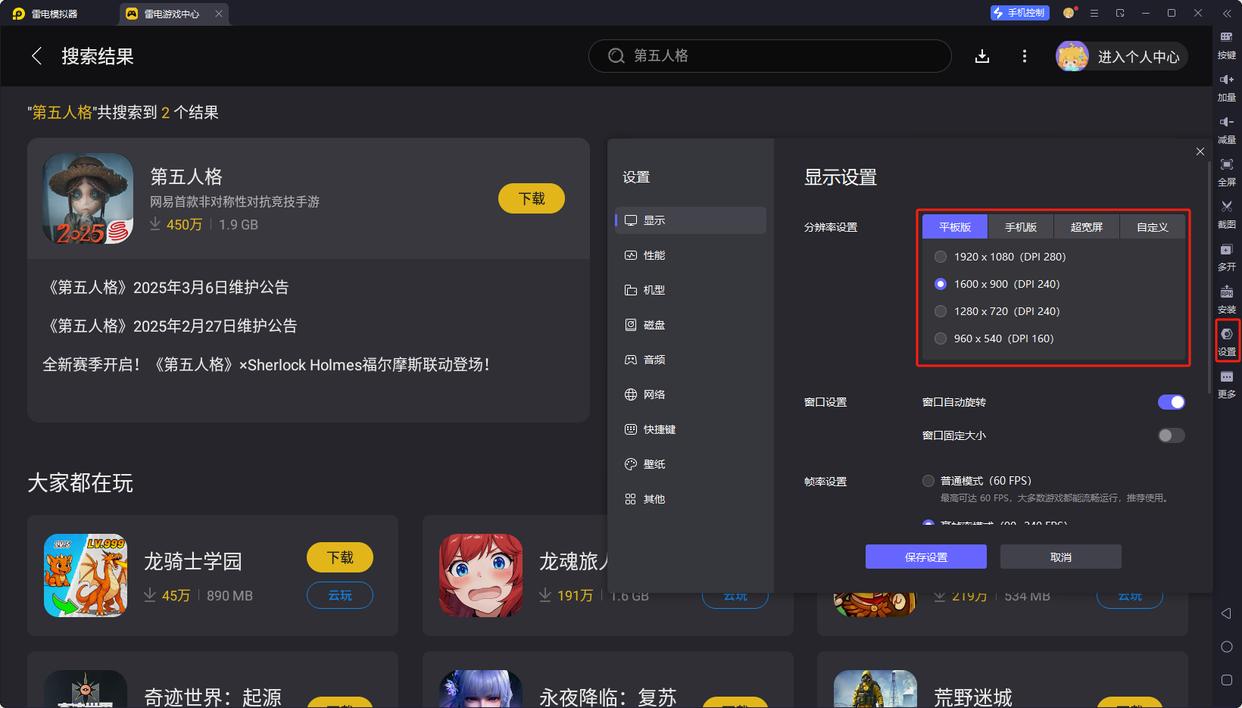Show 更多 tools in the sidebar
1242x708 pixels.
[x=1227, y=383]
